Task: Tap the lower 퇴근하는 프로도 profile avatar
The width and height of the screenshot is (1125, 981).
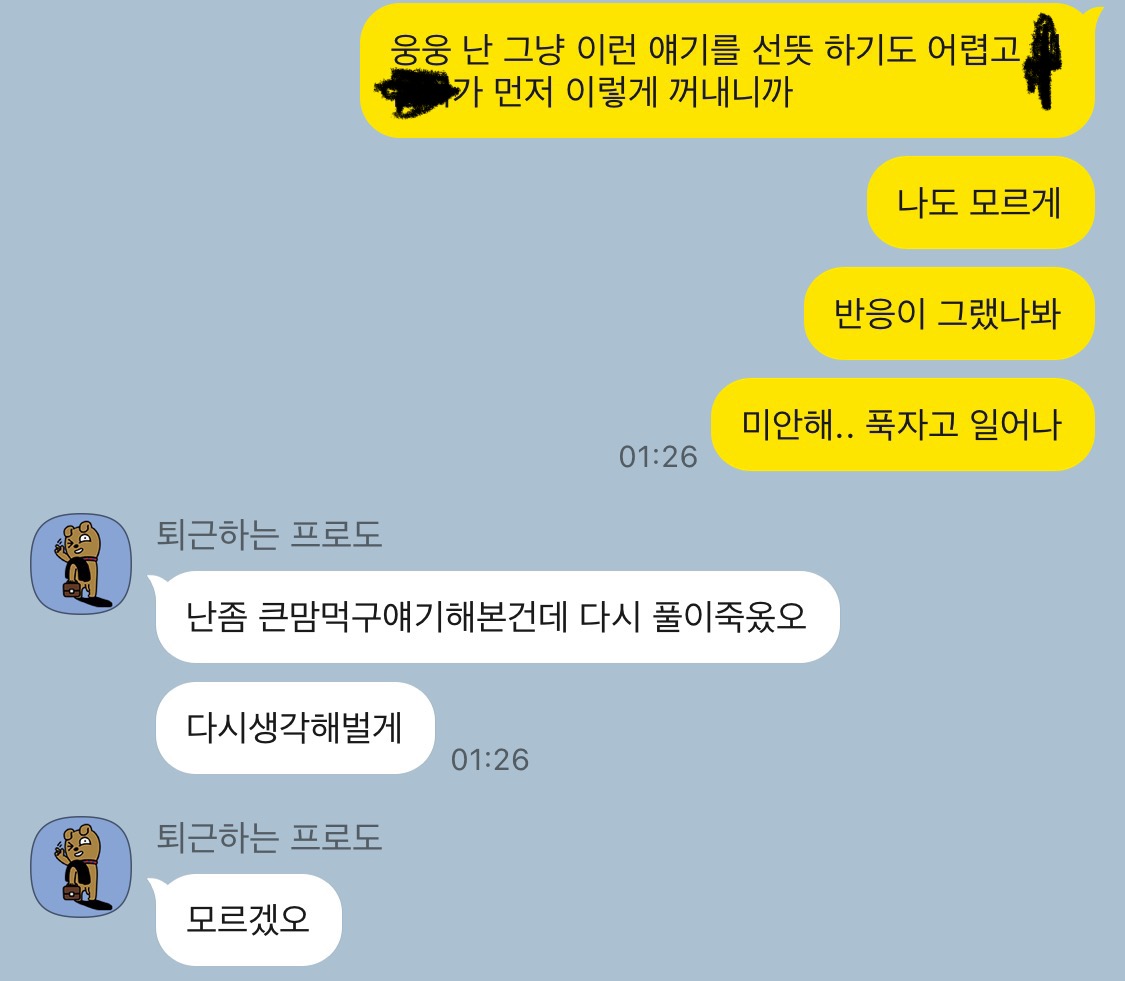Action: tap(81, 867)
